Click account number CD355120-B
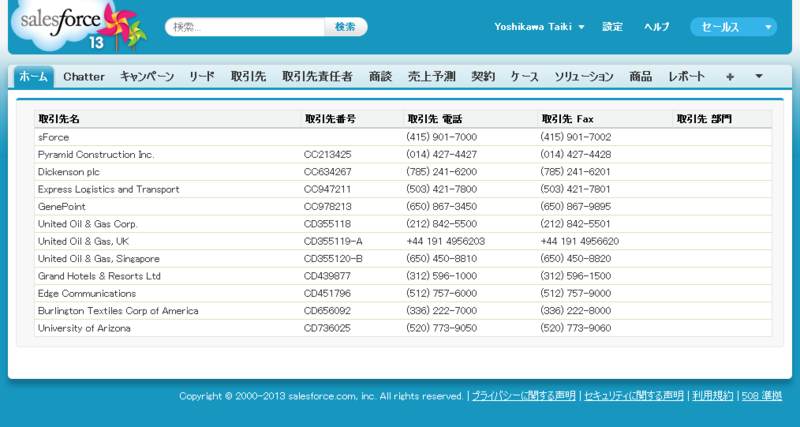This screenshot has width=800, height=427. (x=333, y=259)
